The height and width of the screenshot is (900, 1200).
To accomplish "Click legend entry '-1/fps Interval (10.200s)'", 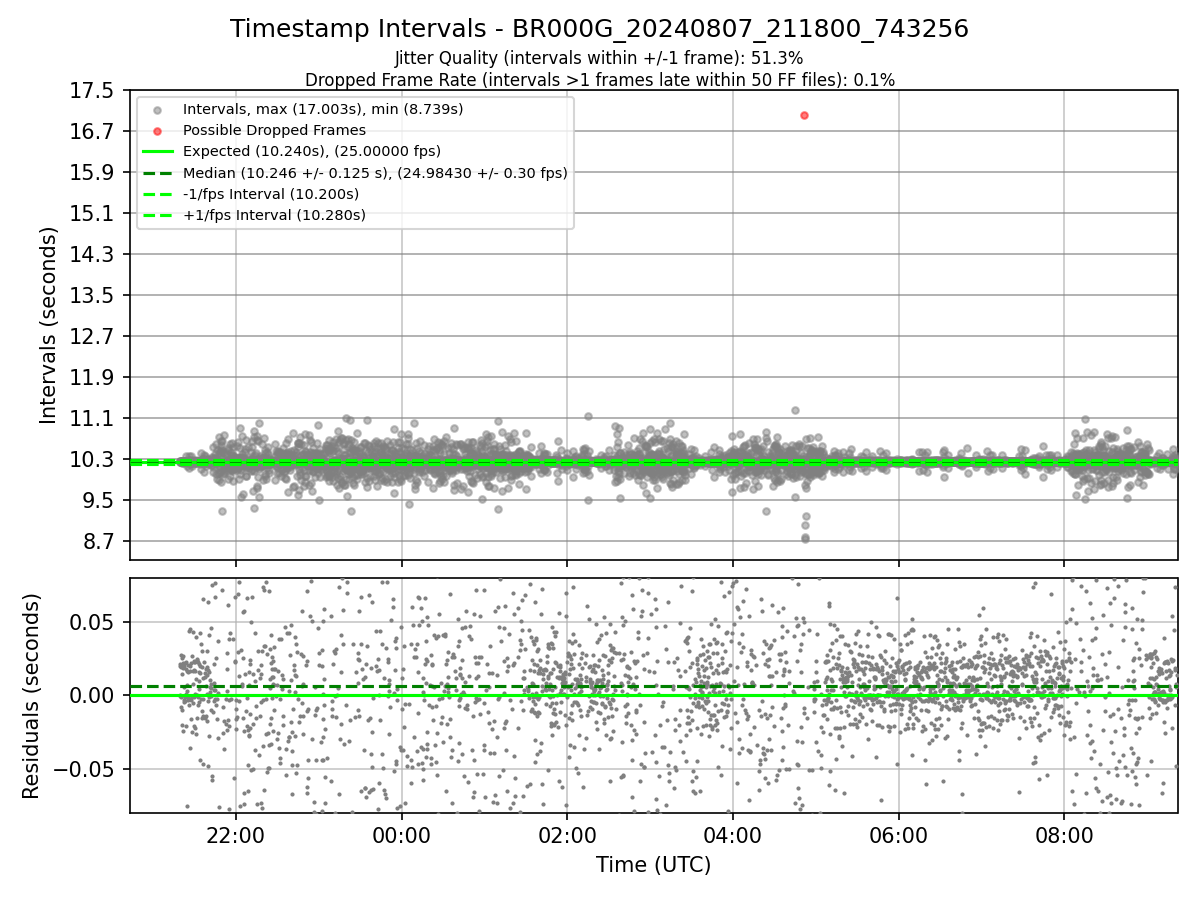I will tap(271, 194).
